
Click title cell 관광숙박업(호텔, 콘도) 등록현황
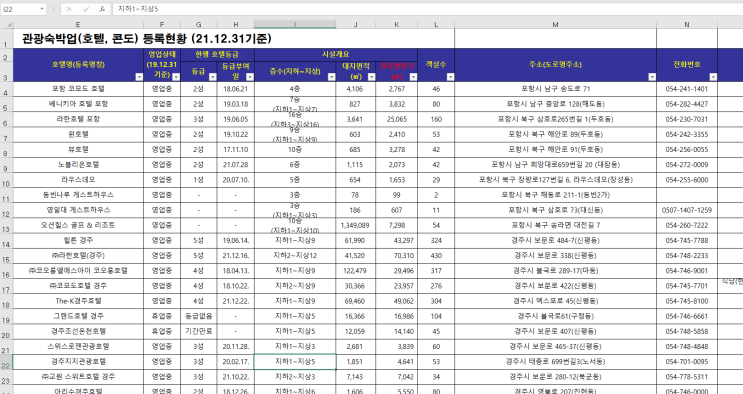tap(146, 38)
